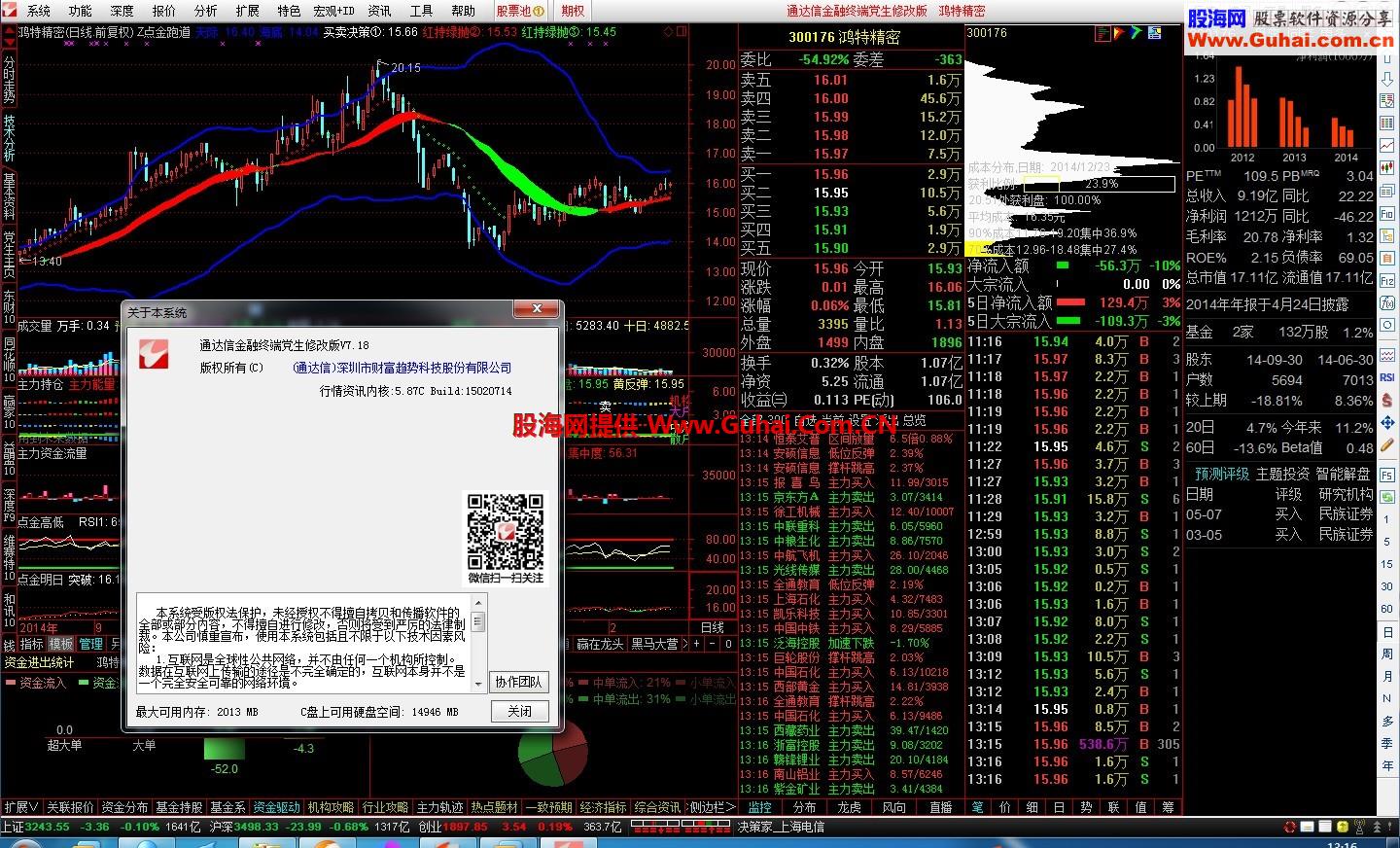The height and width of the screenshot is (848, 1400).
Task: Click the plus zoom button below the chart
Action: coord(696,644)
